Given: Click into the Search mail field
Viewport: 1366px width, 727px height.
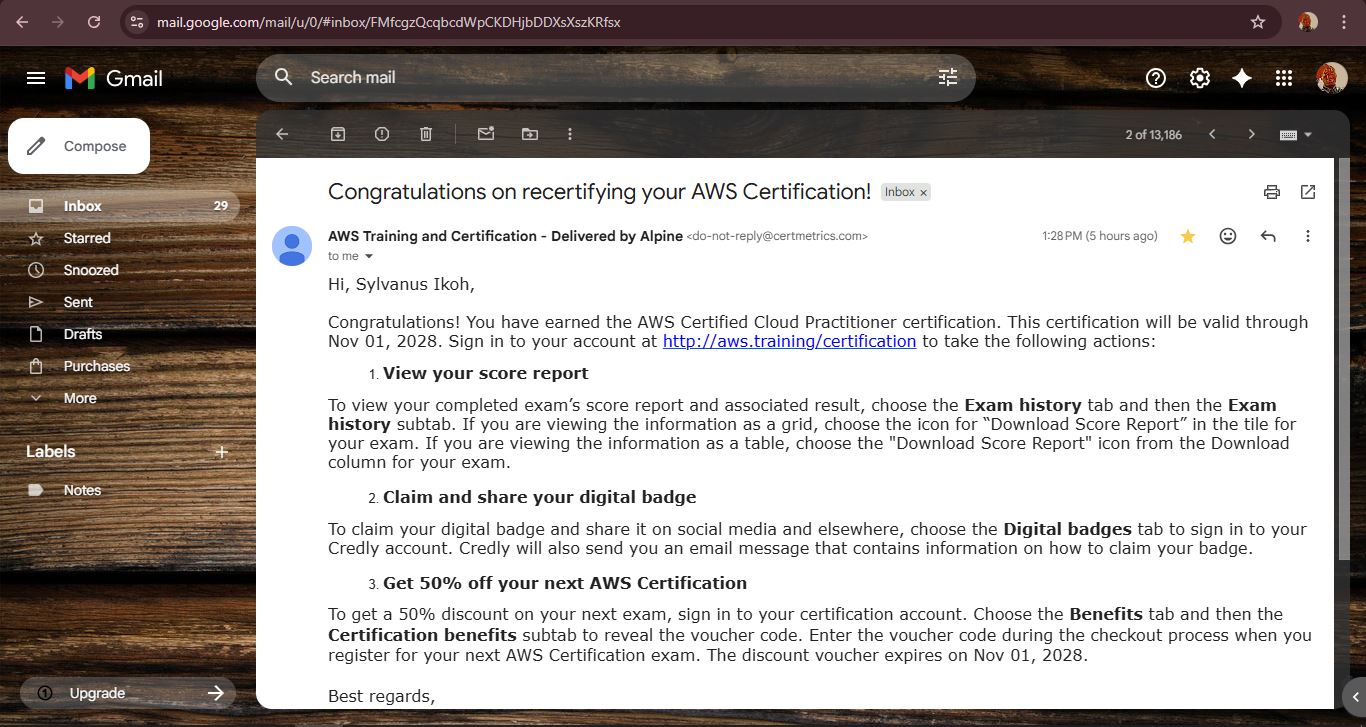Looking at the screenshot, I should click(x=600, y=78).
